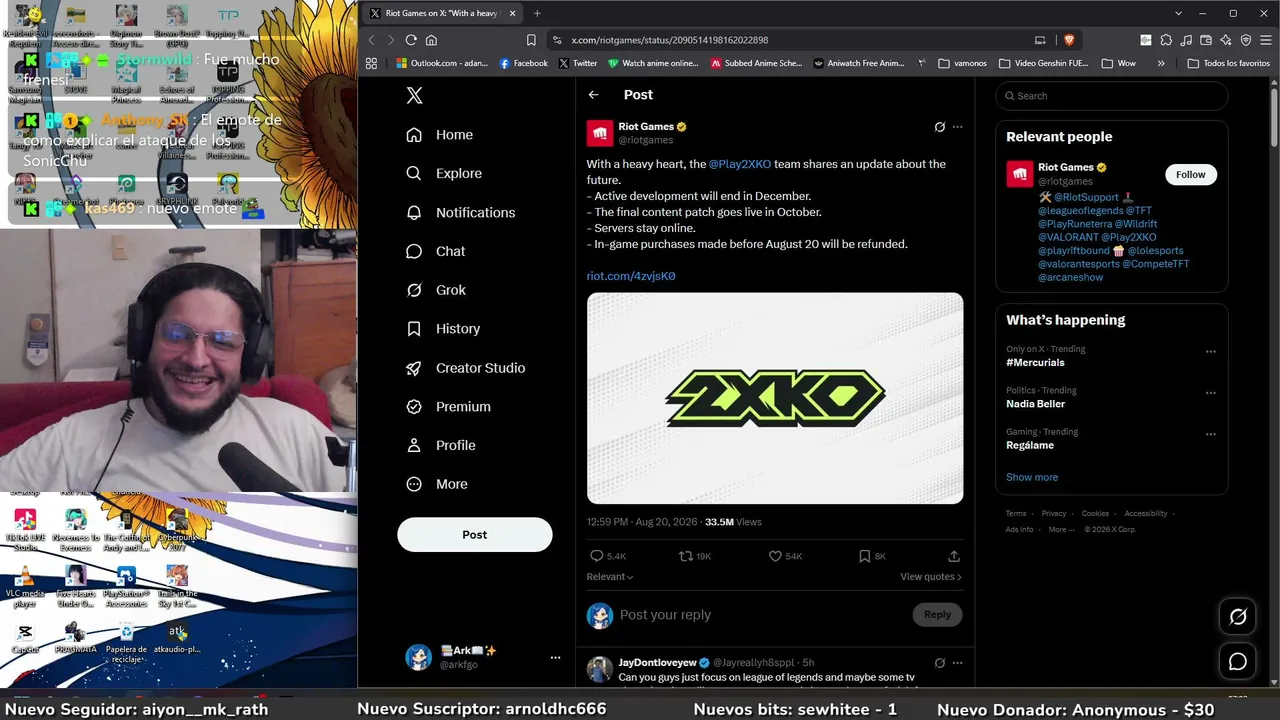Open the floating Grok button
This screenshot has width=1280, height=720.
(x=1238, y=617)
